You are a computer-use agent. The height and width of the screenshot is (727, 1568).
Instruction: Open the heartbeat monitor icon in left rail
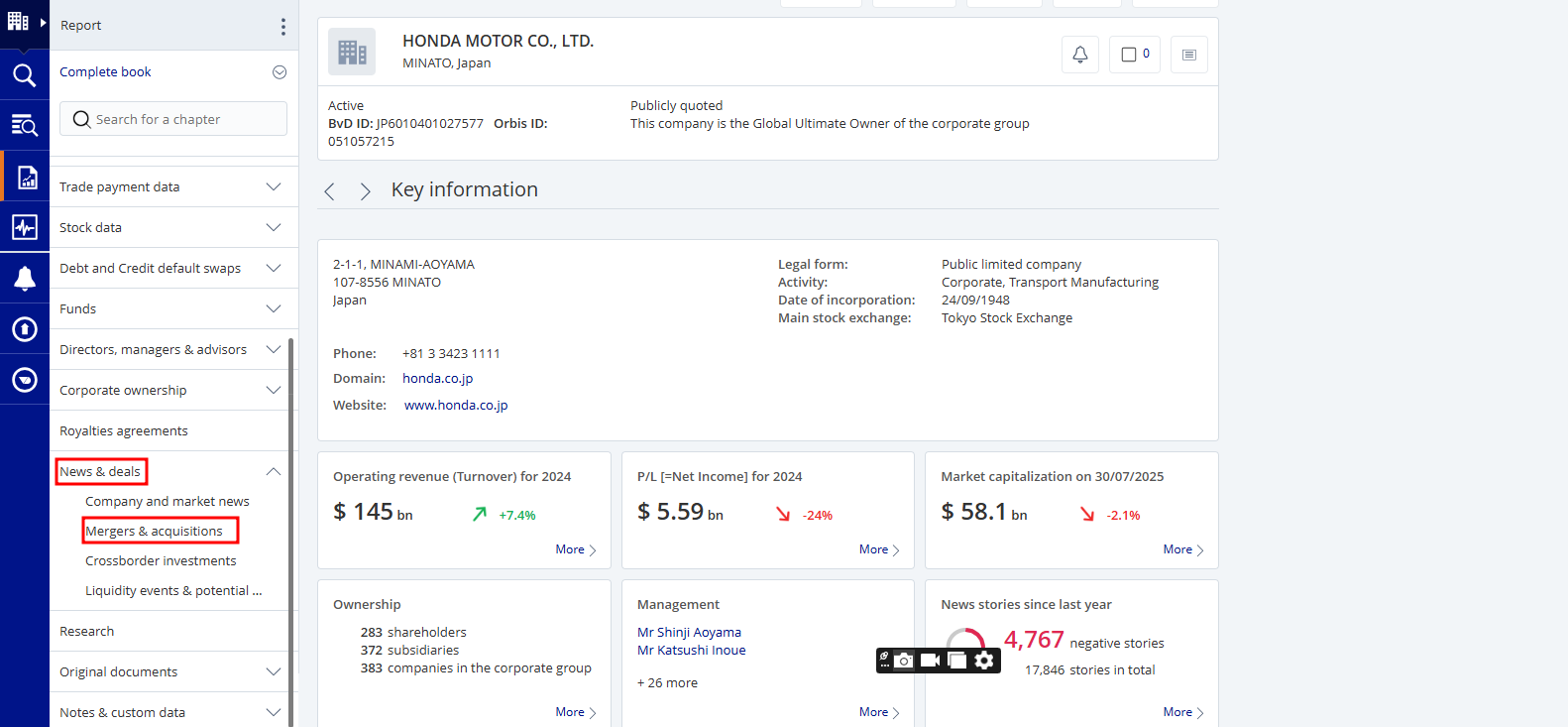point(24,227)
